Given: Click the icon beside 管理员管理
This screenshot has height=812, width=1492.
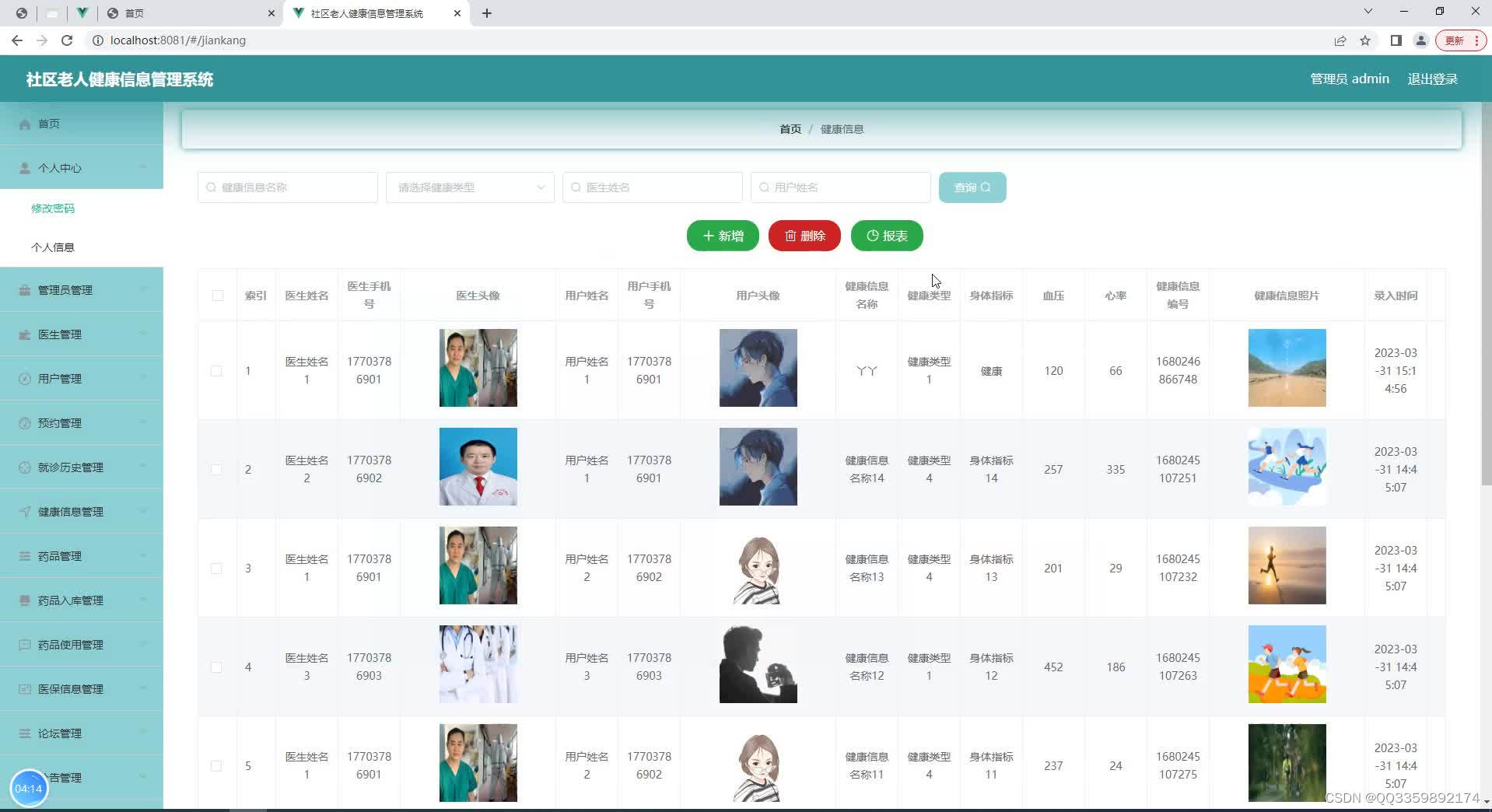Looking at the screenshot, I should point(25,290).
